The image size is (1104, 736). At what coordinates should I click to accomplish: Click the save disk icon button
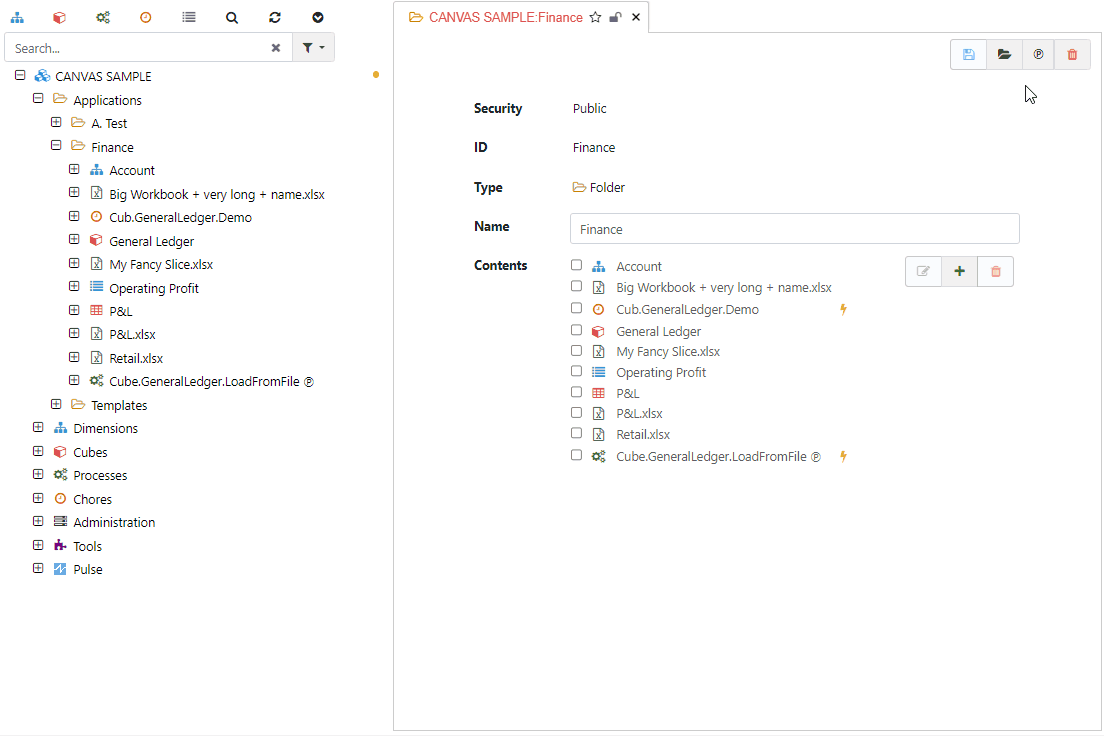968,55
